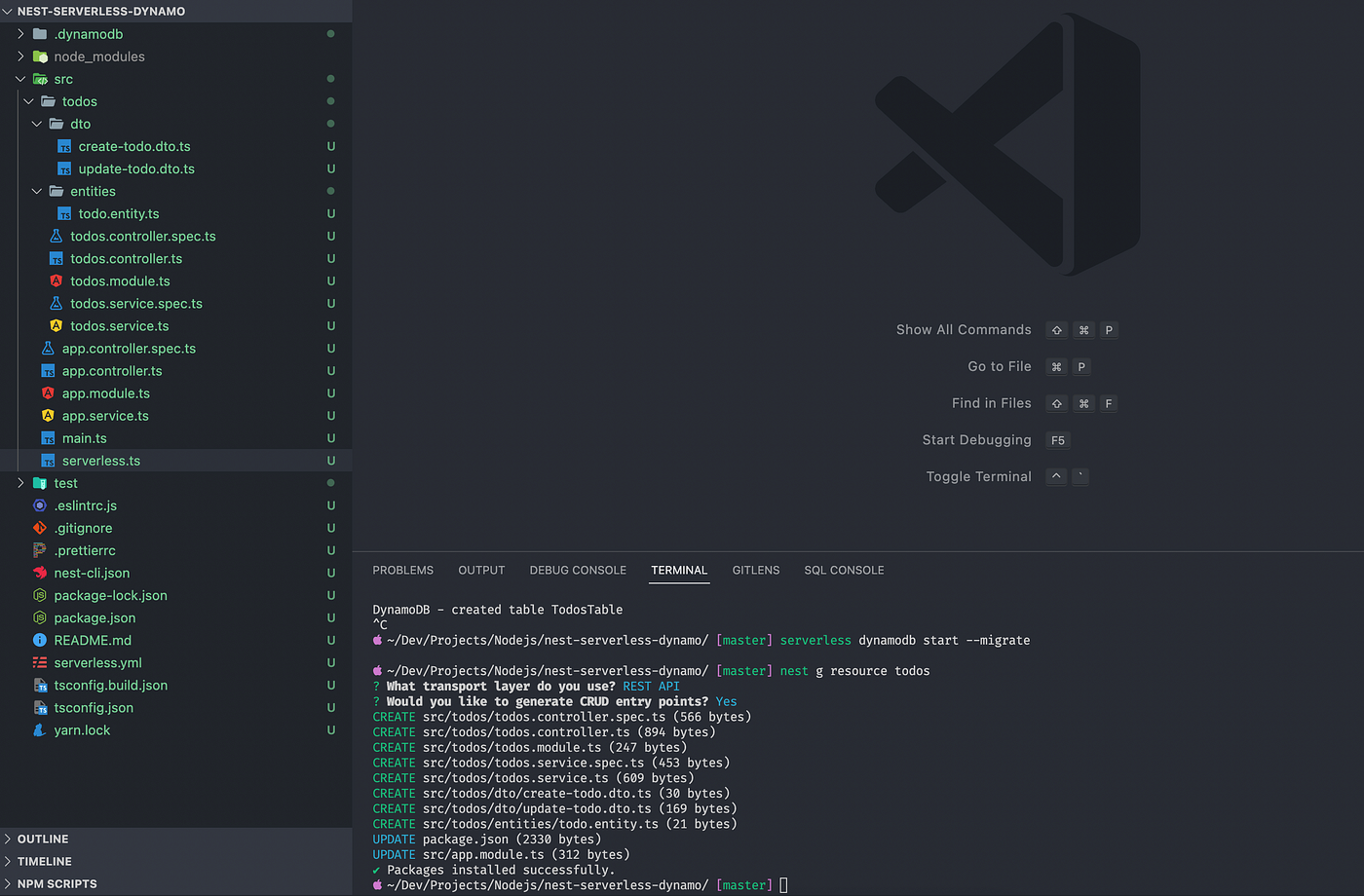Click the Node icon beside package-lock.json

tap(40, 595)
